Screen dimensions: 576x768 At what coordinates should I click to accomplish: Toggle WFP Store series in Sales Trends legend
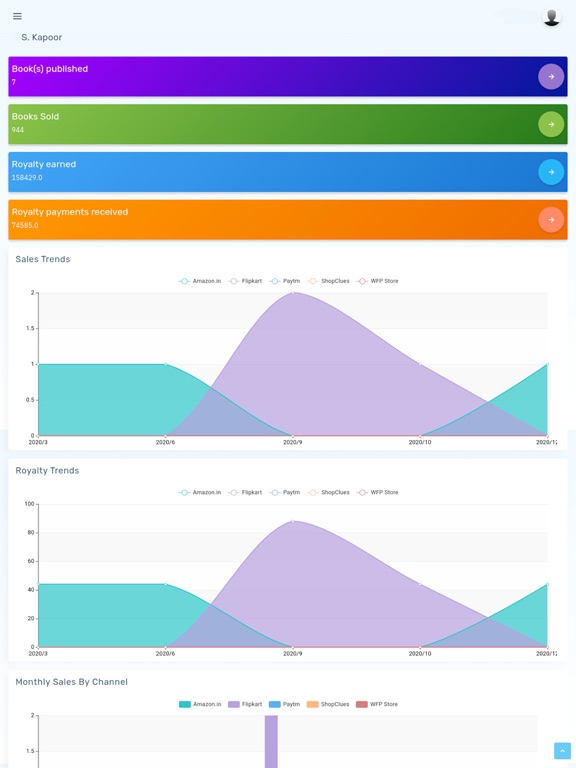click(378, 281)
